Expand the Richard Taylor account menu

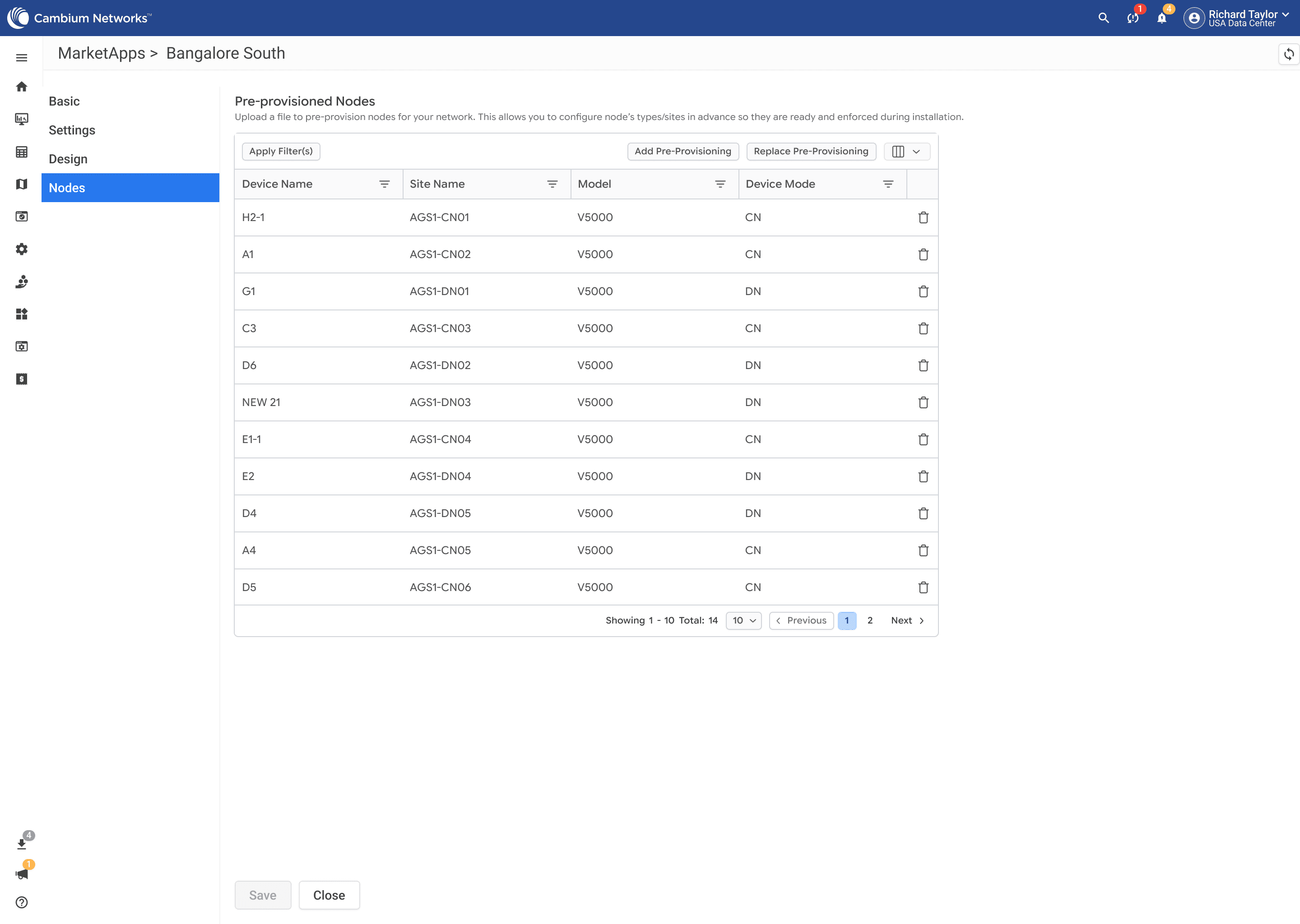pos(1237,18)
